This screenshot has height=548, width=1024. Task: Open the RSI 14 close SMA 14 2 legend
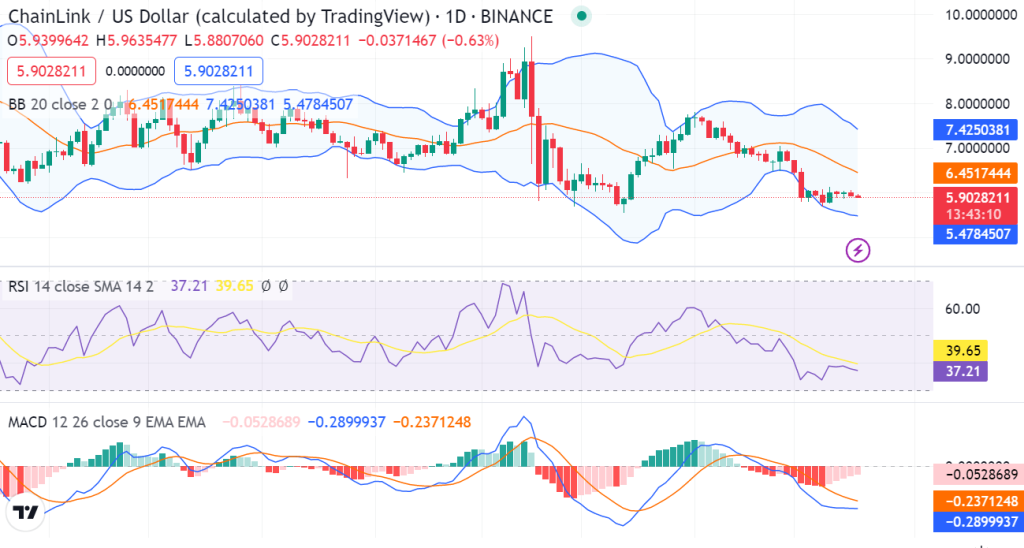(x=81, y=286)
